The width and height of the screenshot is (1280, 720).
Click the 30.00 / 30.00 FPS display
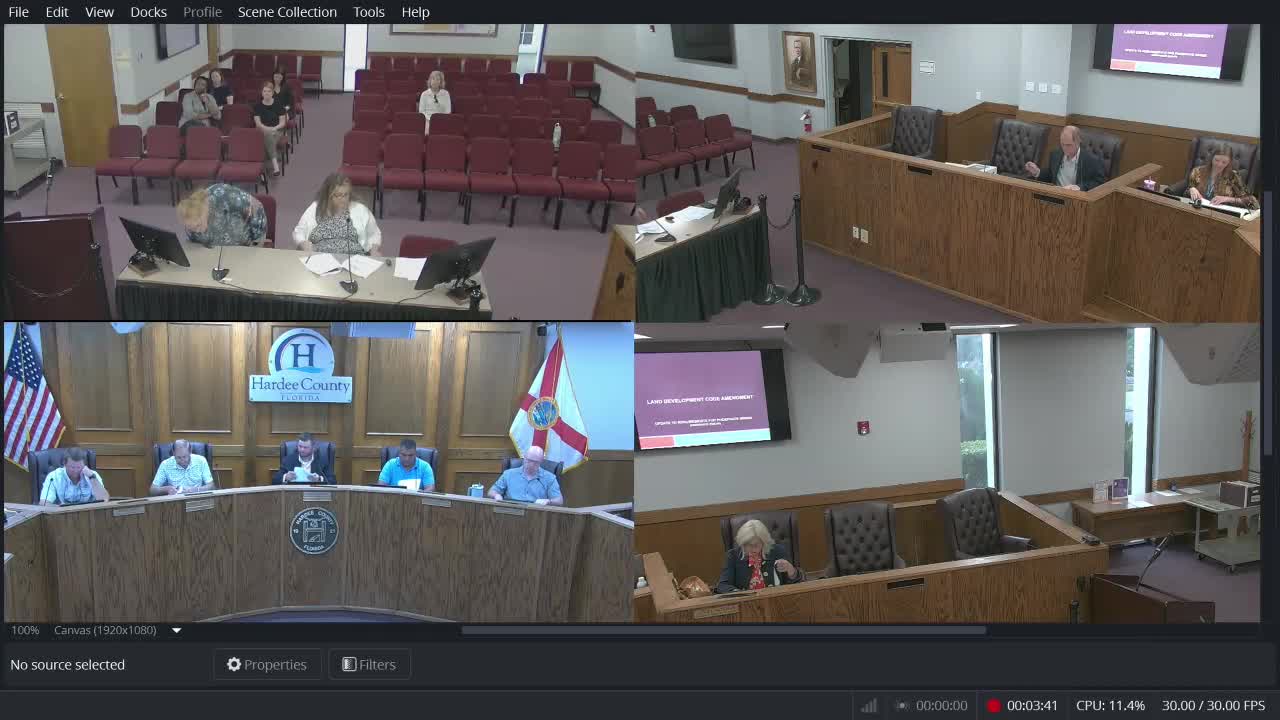pos(1212,704)
